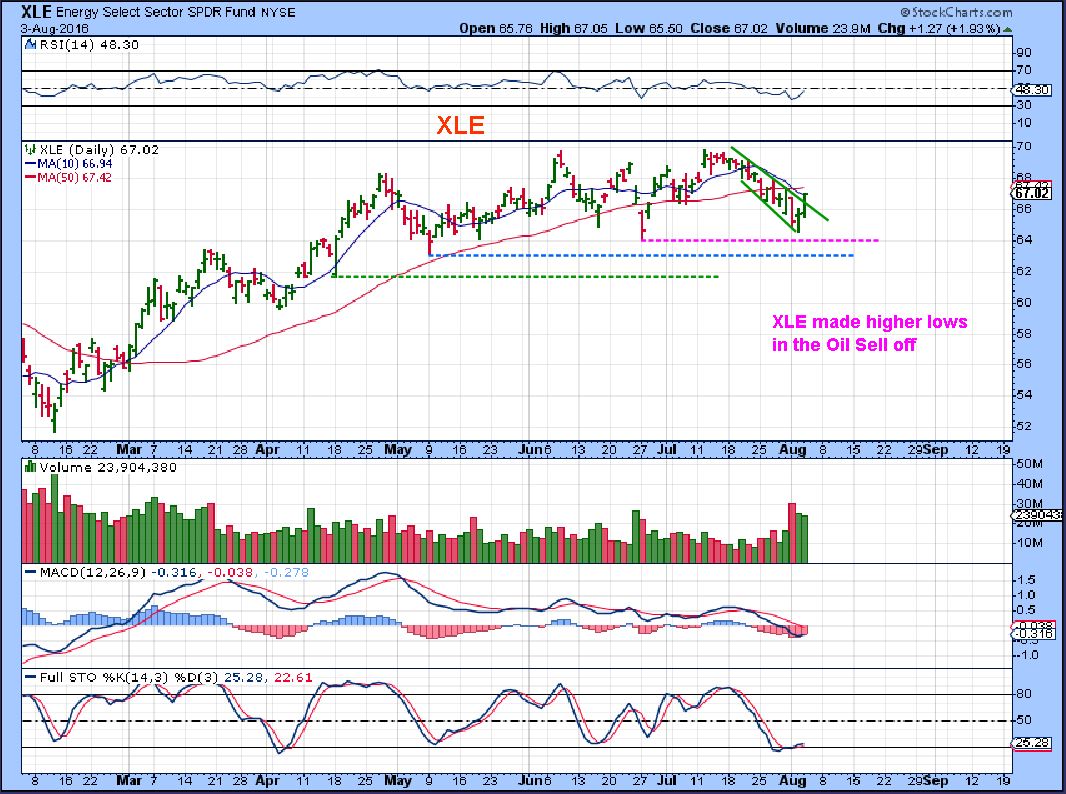The height and width of the screenshot is (794, 1066).
Task: Click the magenta dotted support line
Action: coord(760,240)
